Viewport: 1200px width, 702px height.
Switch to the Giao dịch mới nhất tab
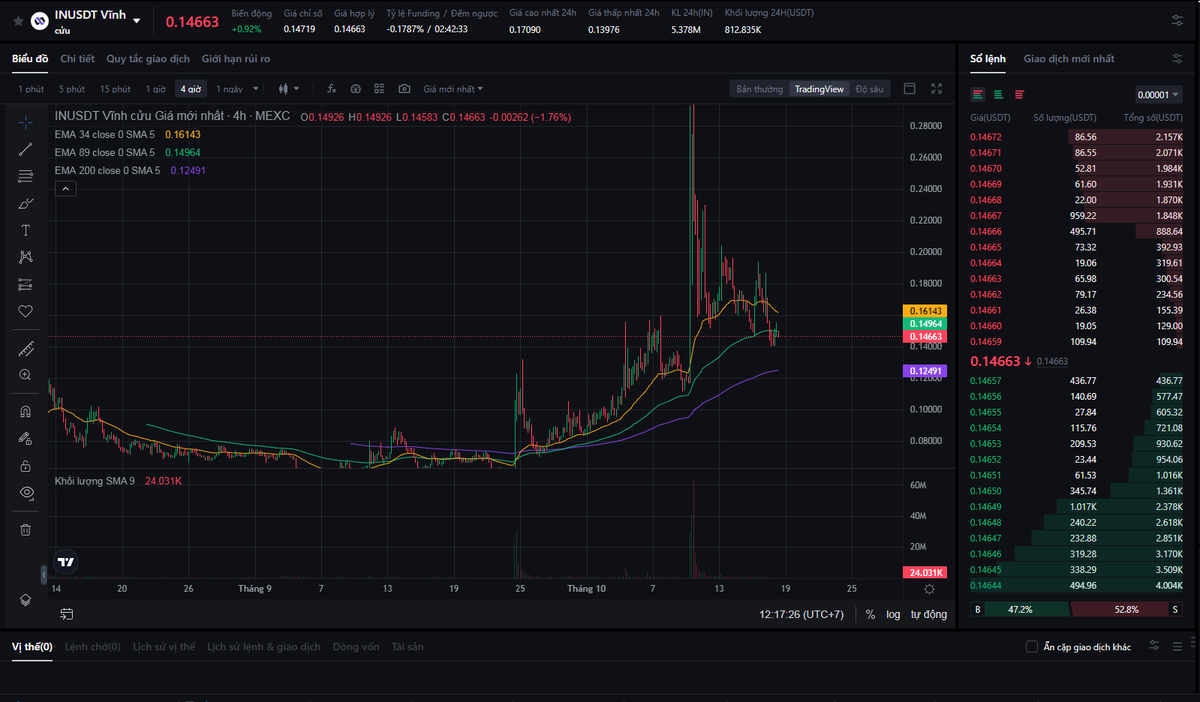1070,59
